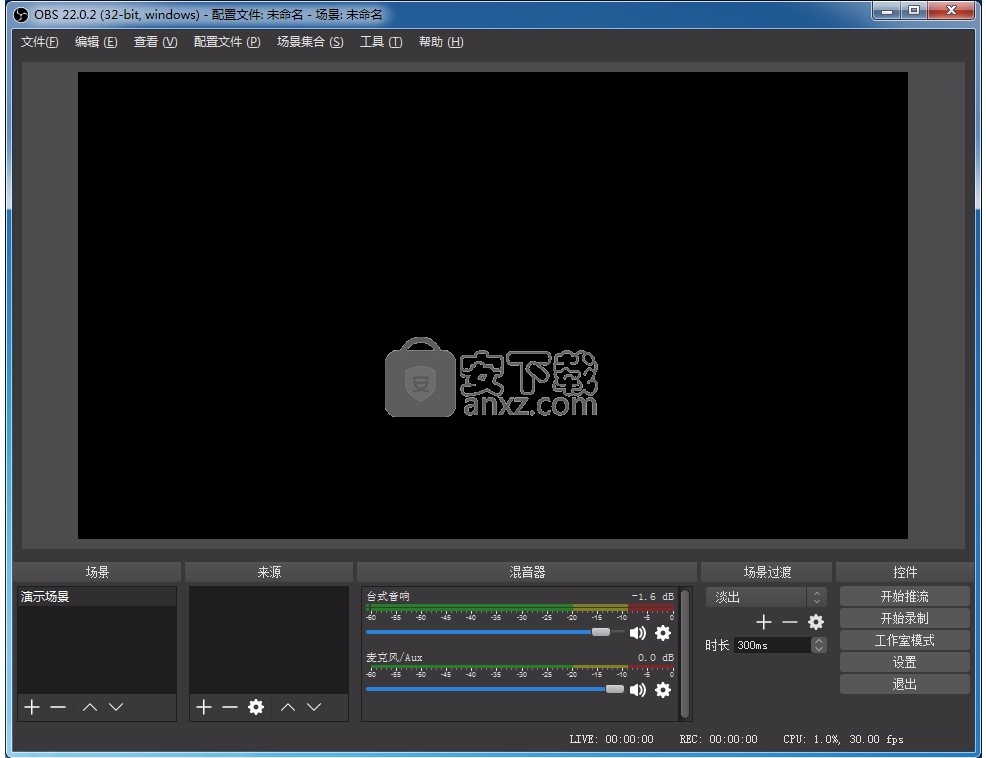Open 台式音响 audio settings gear
This screenshot has width=986, height=758.
pos(663,633)
